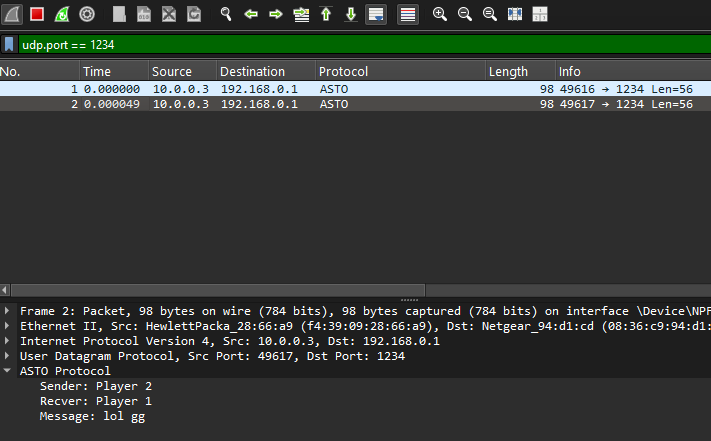Image resolution: width=711 pixels, height=441 pixels.
Task: Open a capture file icon
Action: [119, 15]
